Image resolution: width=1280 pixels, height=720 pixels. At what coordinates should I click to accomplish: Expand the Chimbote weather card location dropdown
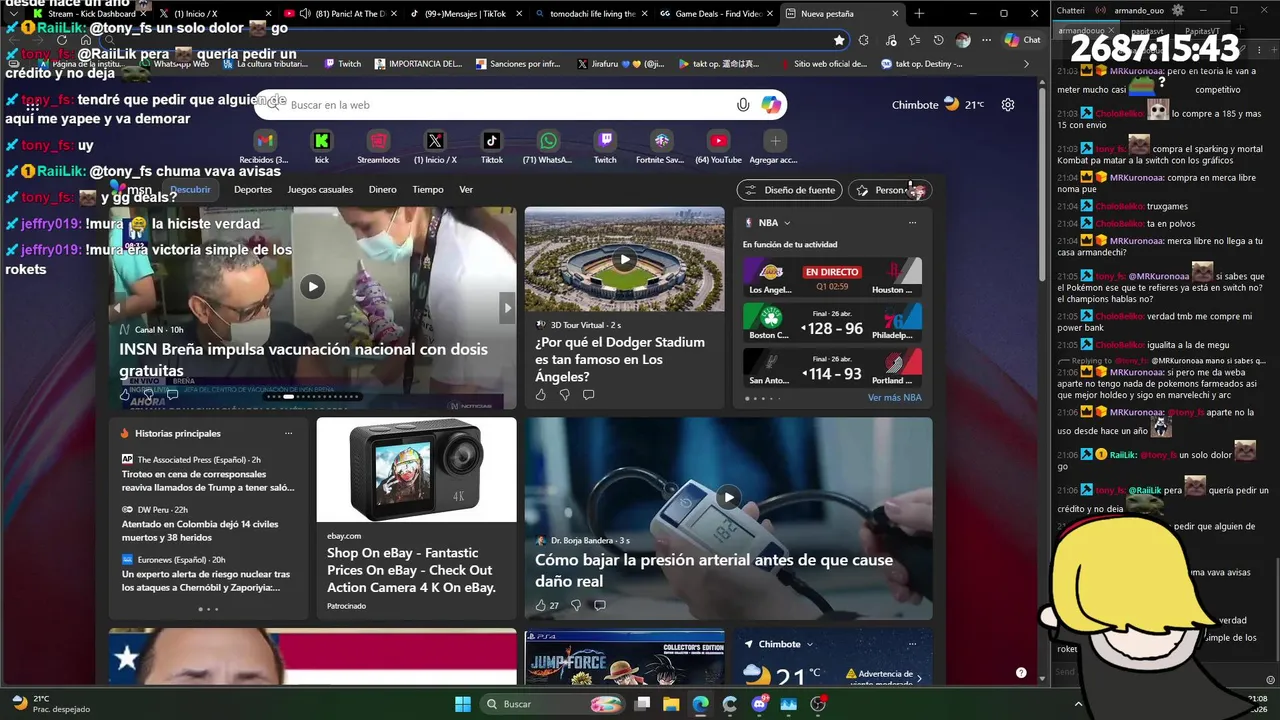[x=810, y=645]
